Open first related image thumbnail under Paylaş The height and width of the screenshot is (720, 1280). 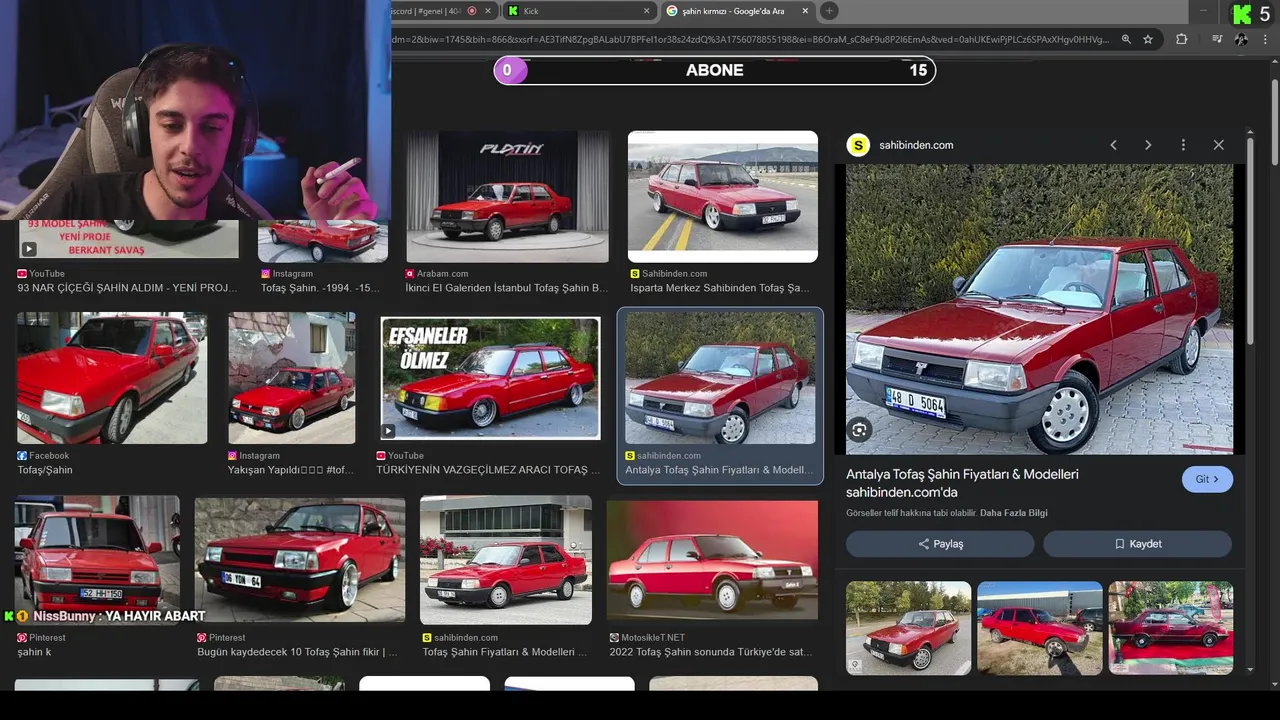coord(908,628)
